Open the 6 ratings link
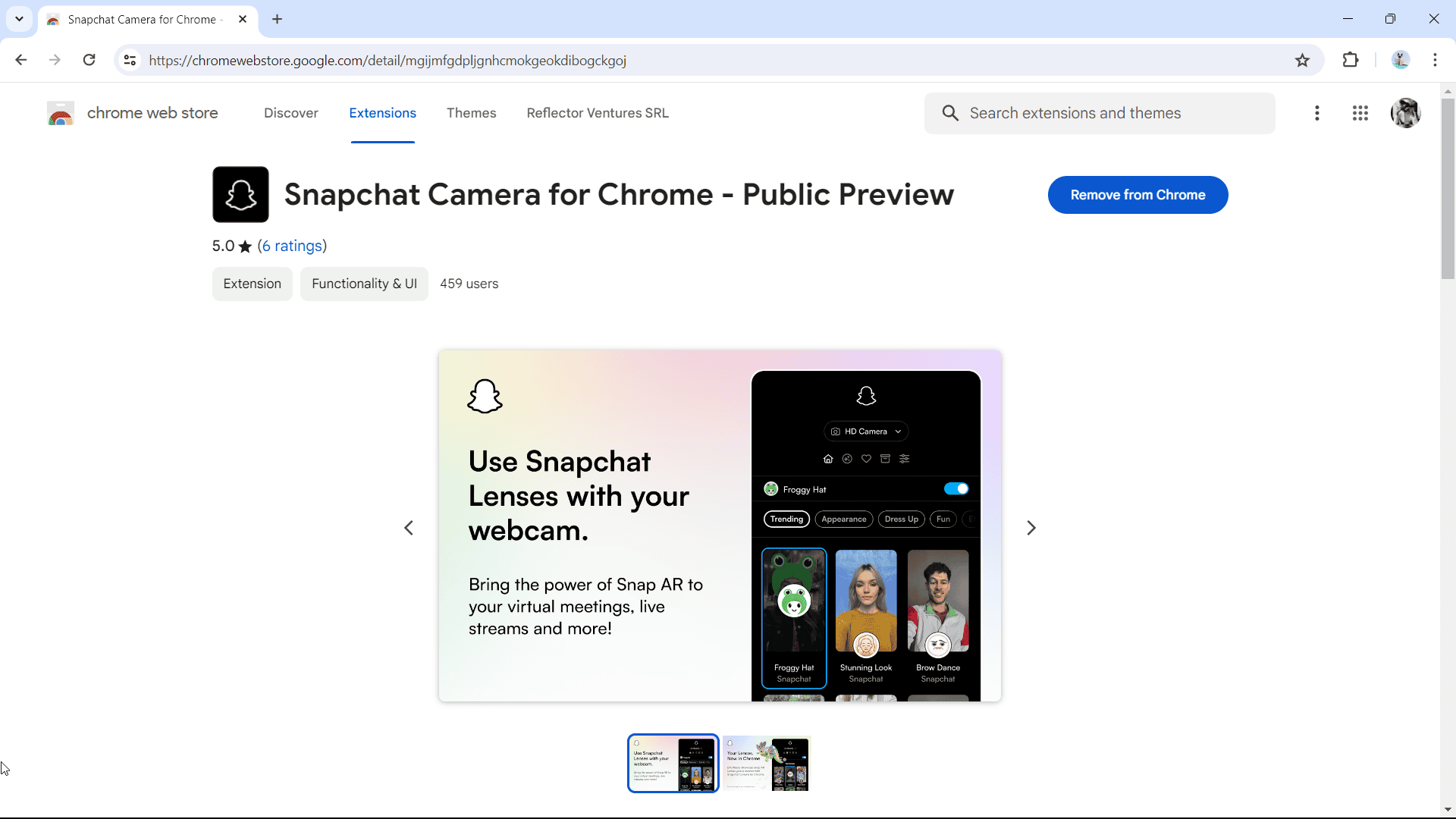1456x819 pixels. tap(293, 246)
